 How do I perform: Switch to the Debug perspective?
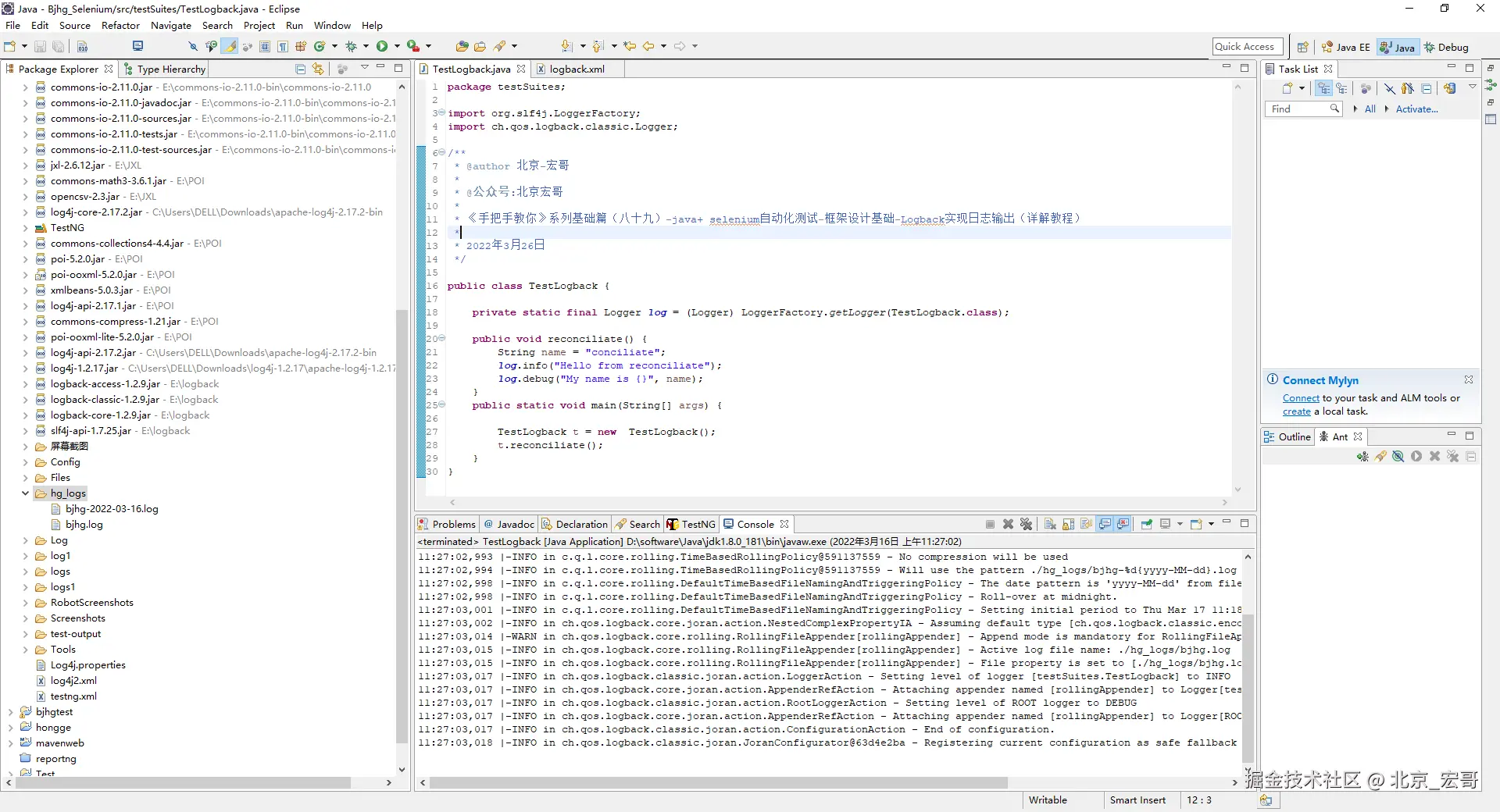pyautogui.click(x=1446, y=48)
